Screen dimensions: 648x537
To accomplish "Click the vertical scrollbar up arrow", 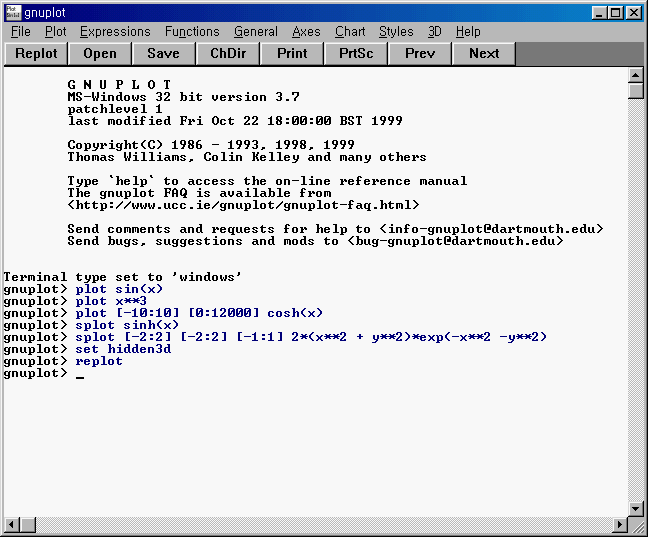I will tap(635, 75).
